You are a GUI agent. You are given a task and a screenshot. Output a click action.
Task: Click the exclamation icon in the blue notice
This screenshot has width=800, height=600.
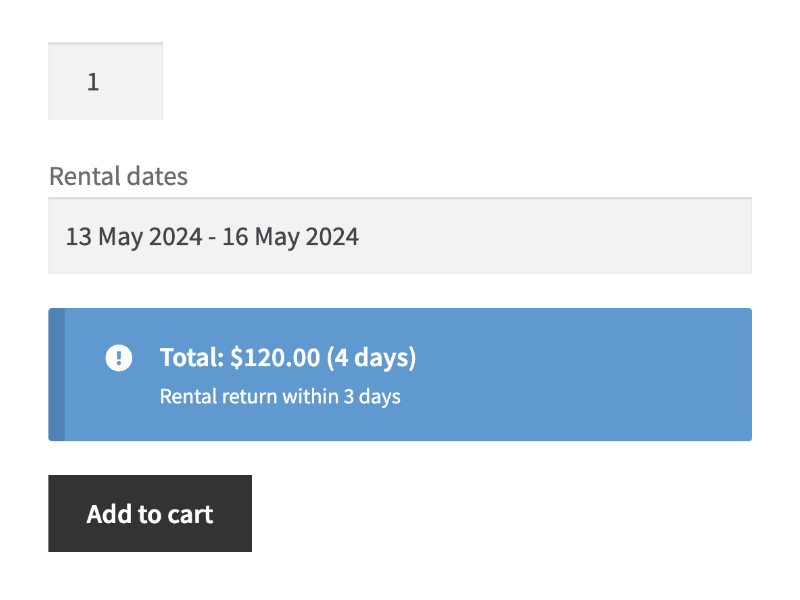coord(118,357)
